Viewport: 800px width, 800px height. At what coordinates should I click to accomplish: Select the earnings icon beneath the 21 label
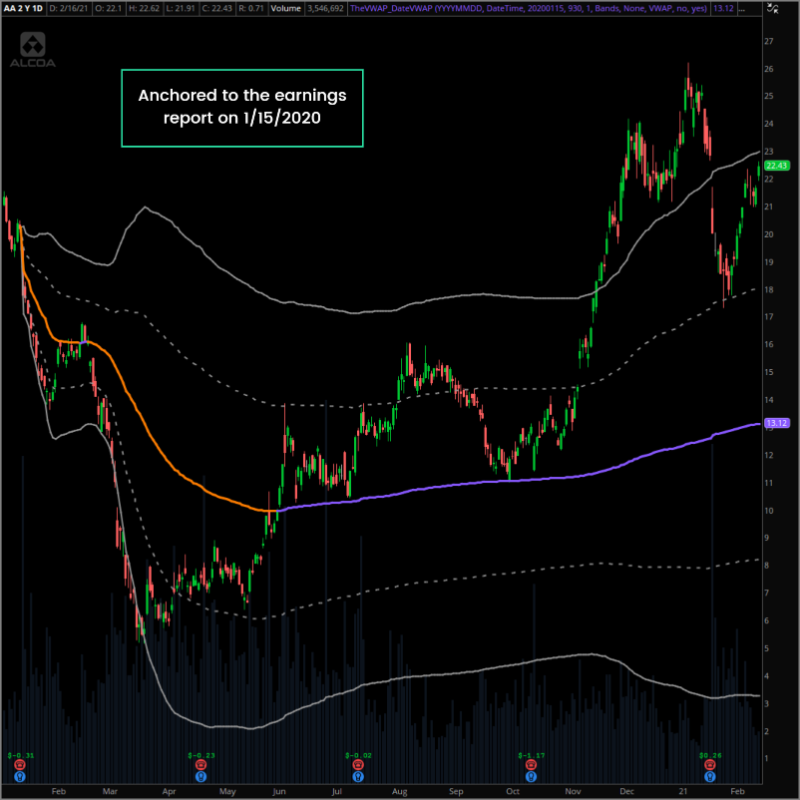[x=708, y=762]
